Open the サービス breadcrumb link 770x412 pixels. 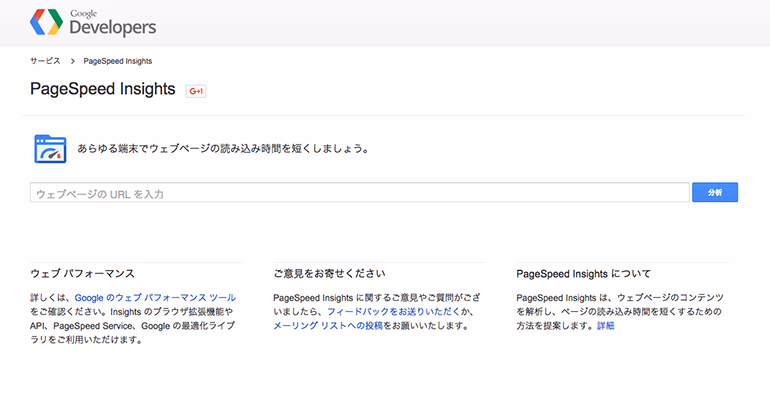(x=45, y=61)
